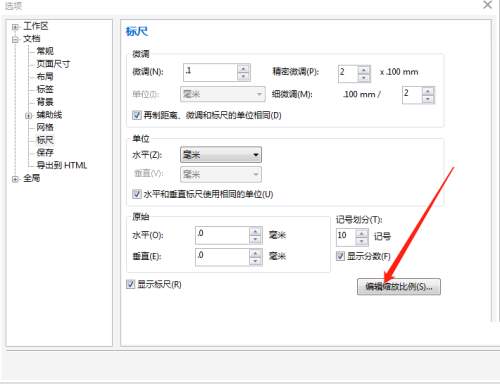Increase the 微调(N) value

point(243,69)
